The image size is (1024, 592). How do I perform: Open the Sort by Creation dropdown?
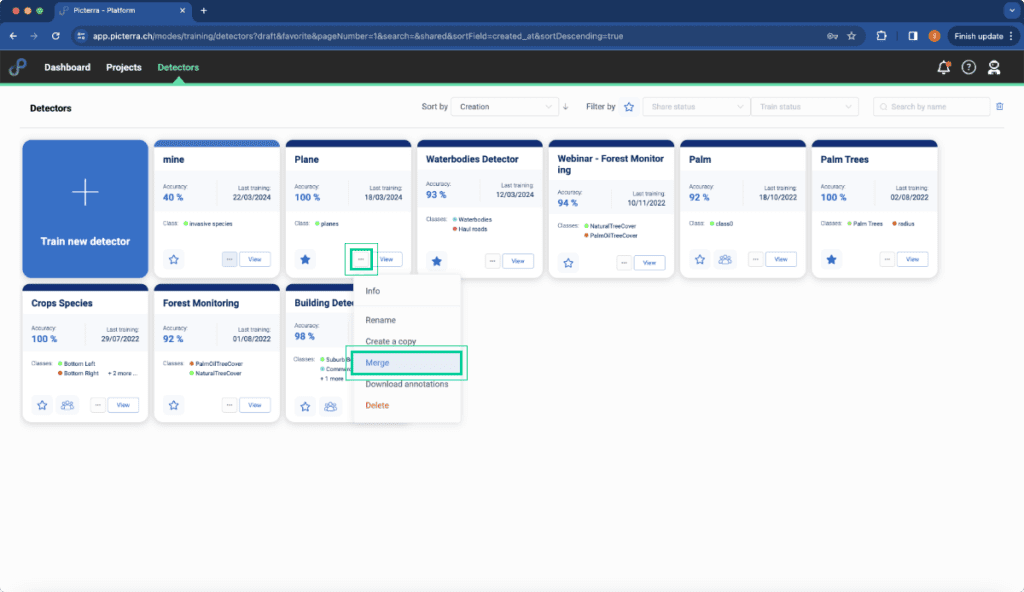pos(504,107)
